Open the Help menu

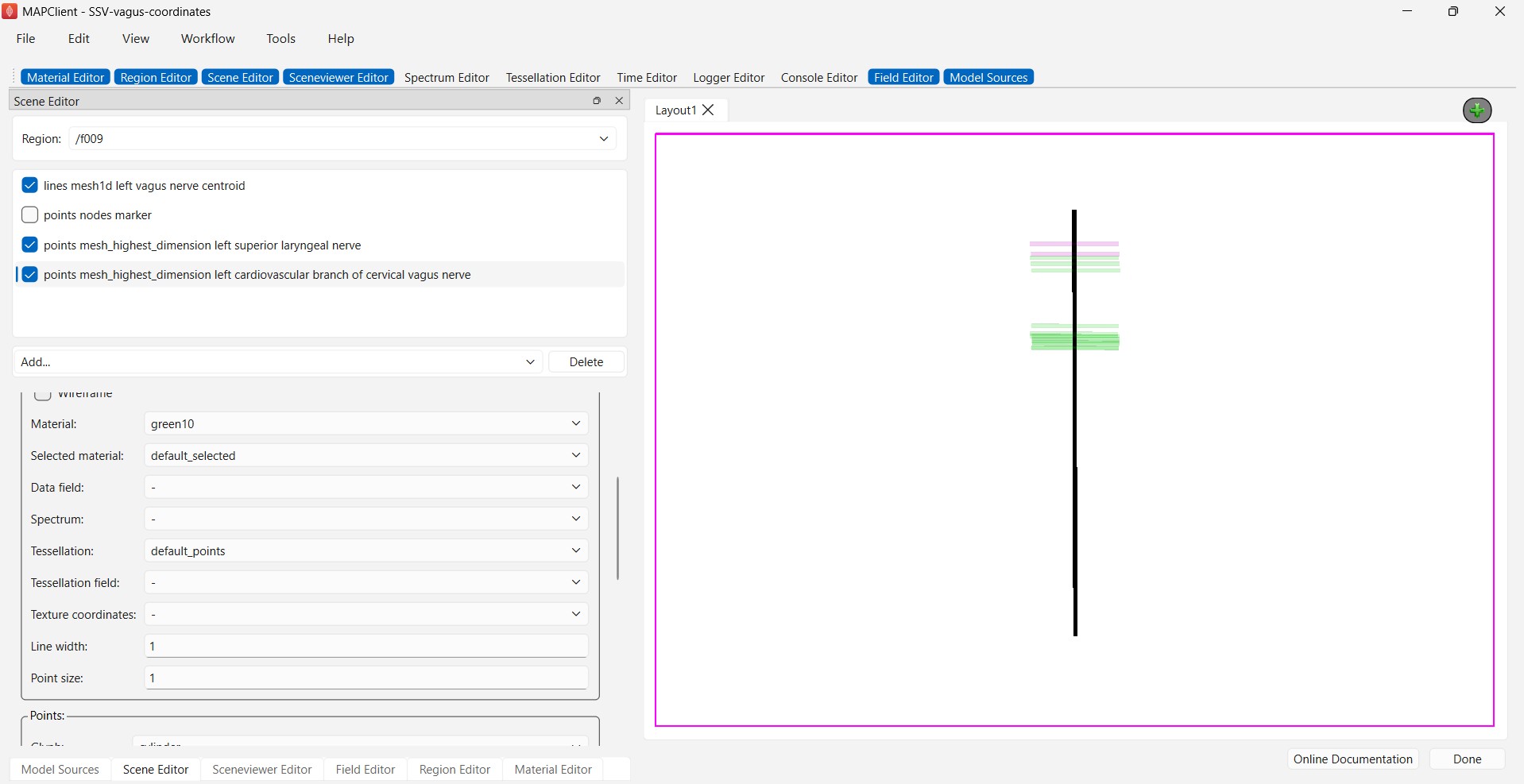(x=341, y=38)
